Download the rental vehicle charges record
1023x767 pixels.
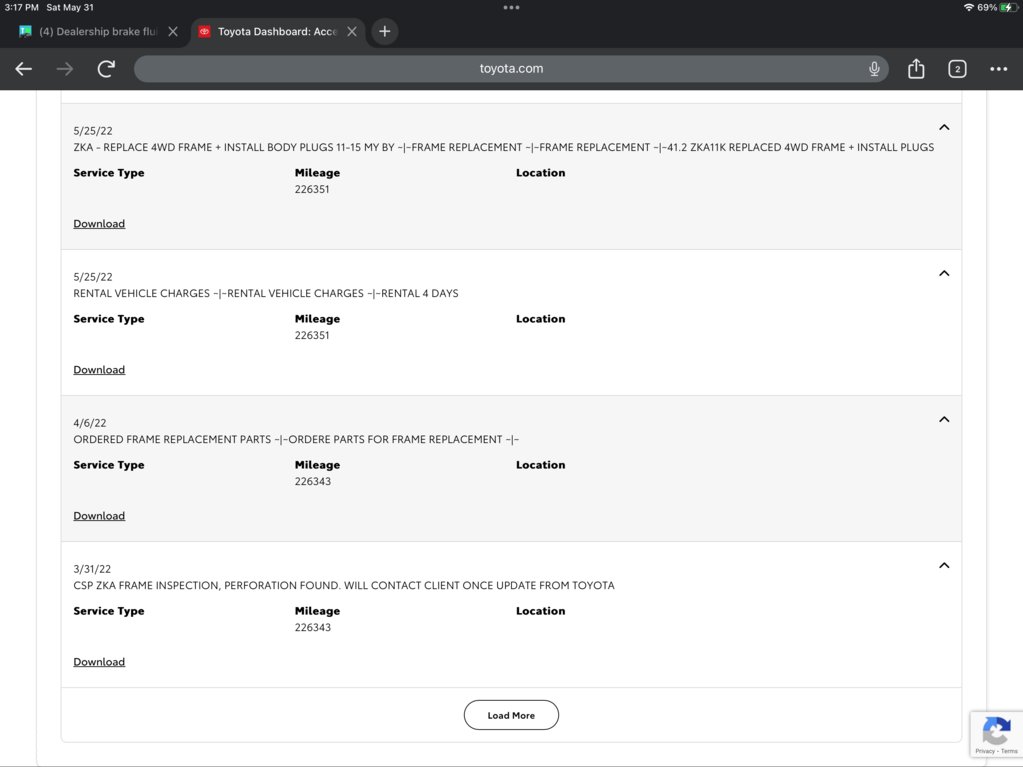point(99,370)
